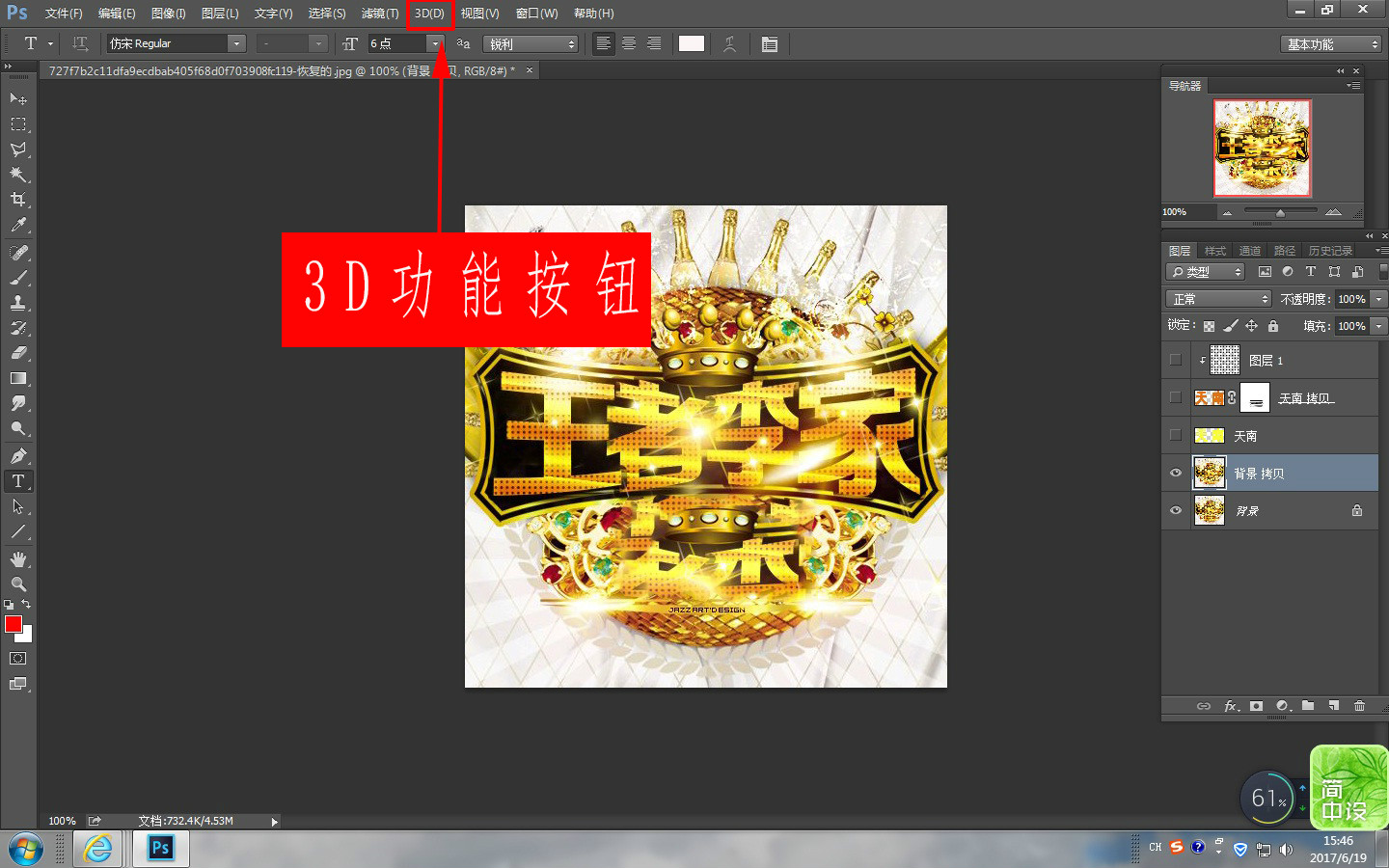
Task: Change the screen mode
Action: point(18,684)
